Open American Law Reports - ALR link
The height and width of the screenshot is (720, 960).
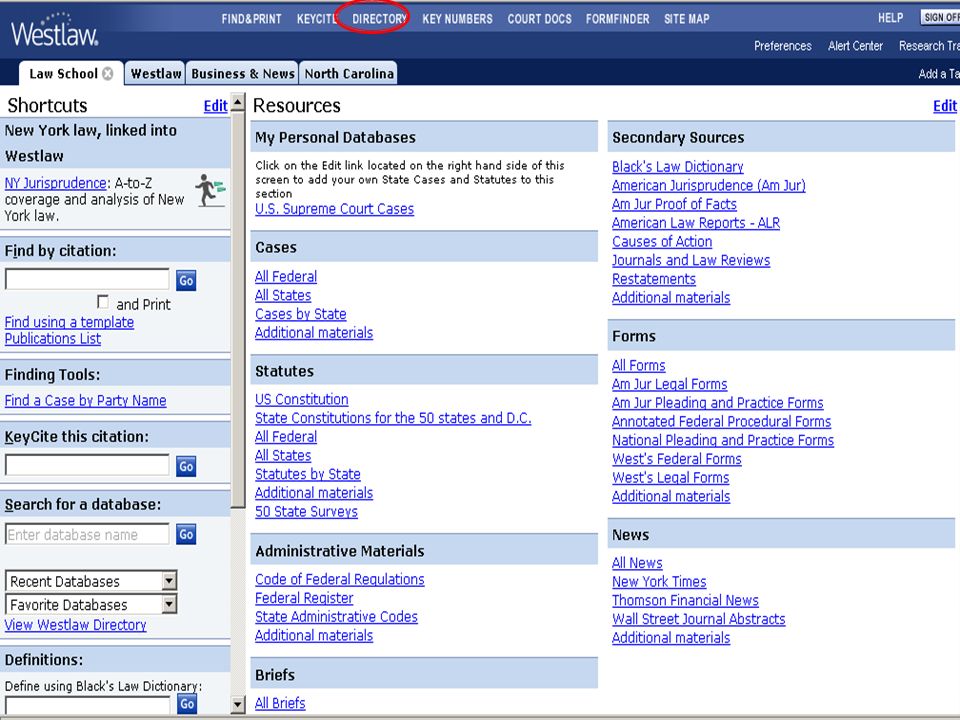pyautogui.click(x=696, y=223)
